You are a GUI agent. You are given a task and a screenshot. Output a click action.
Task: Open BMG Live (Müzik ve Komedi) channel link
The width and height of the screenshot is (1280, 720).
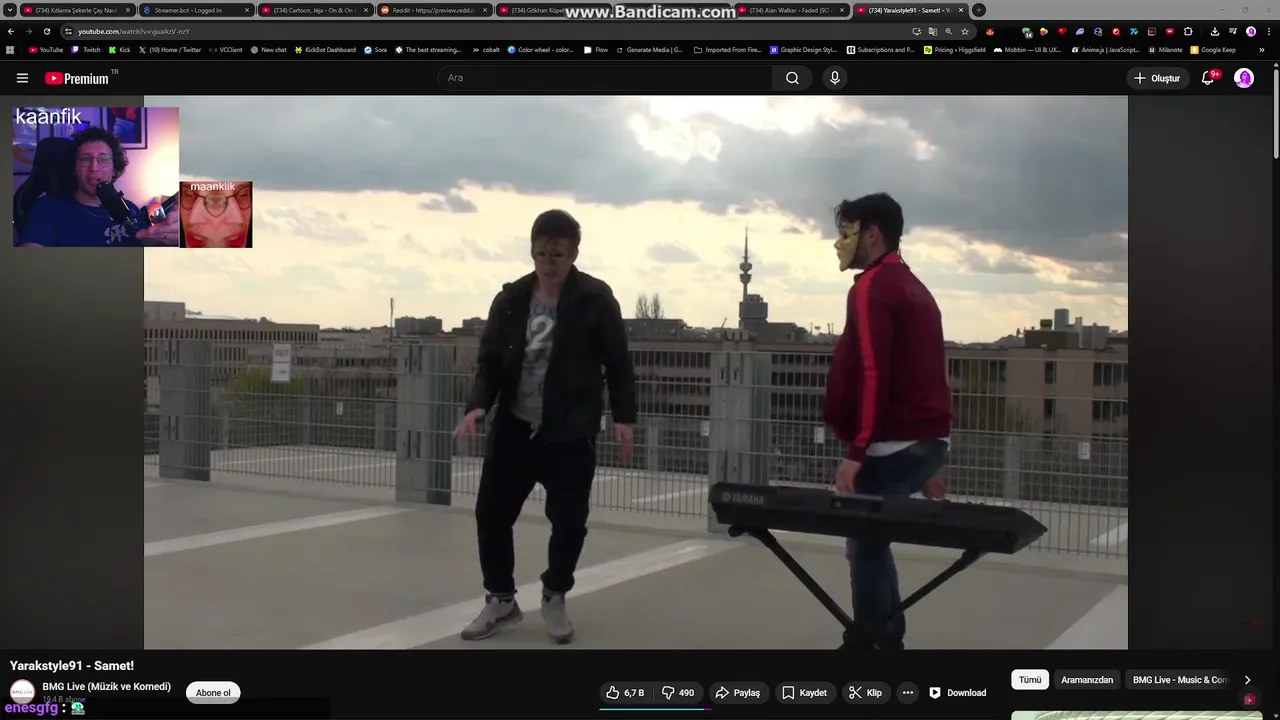click(106, 687)
